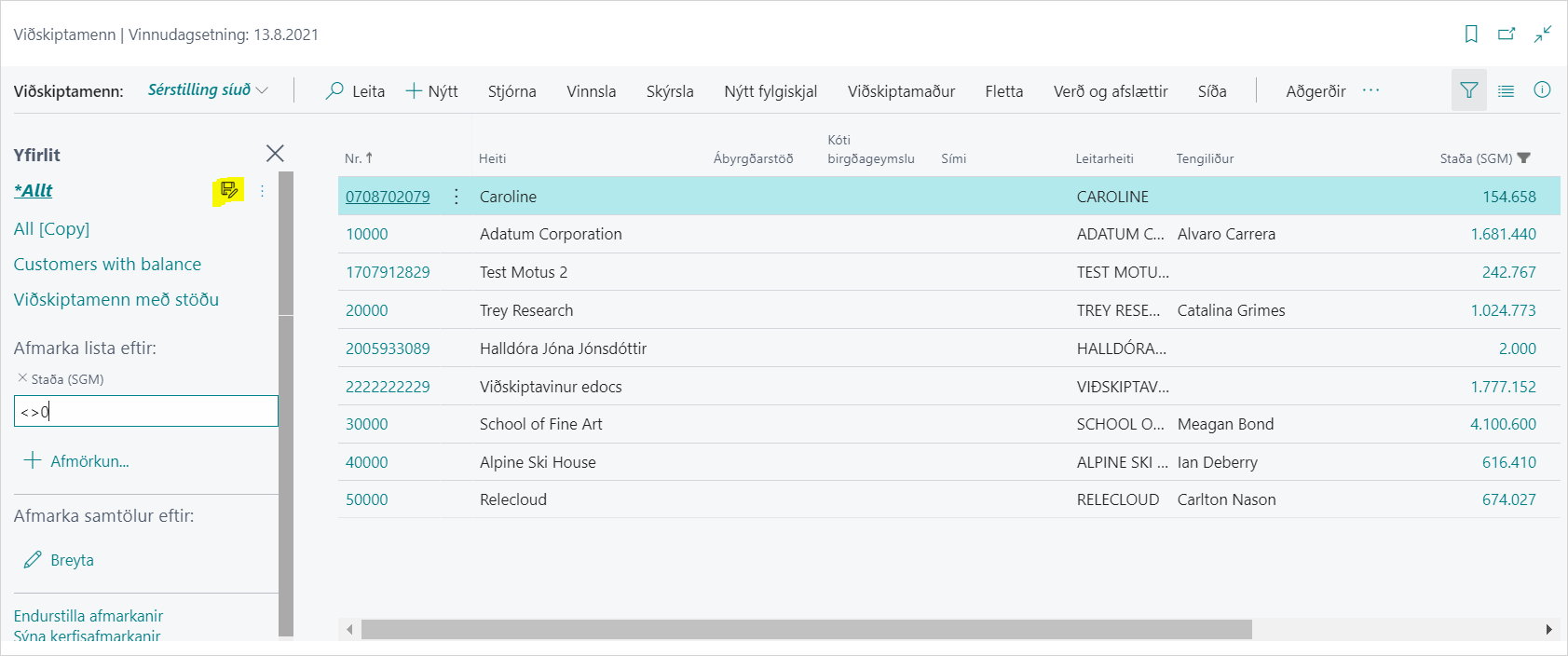Remove the Staða (SGM) filter
Viewport: 1568px width, 656px height.
pos(22,378)
